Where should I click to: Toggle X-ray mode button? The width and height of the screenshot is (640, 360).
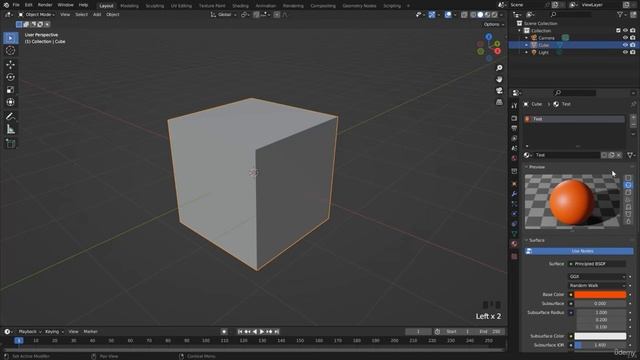(464, 15)
